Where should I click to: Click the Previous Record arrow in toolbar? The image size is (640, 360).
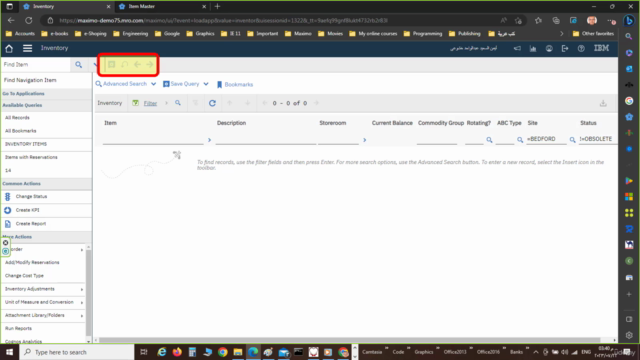pyautogui.click(x=138, y=64)
